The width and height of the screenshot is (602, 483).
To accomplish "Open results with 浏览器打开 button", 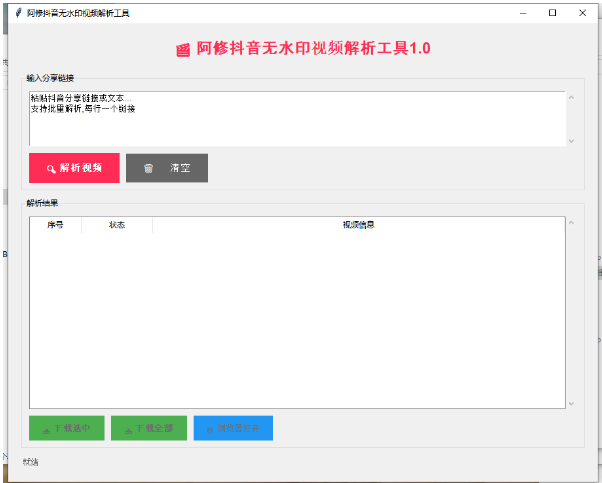I will coord(233,428).
